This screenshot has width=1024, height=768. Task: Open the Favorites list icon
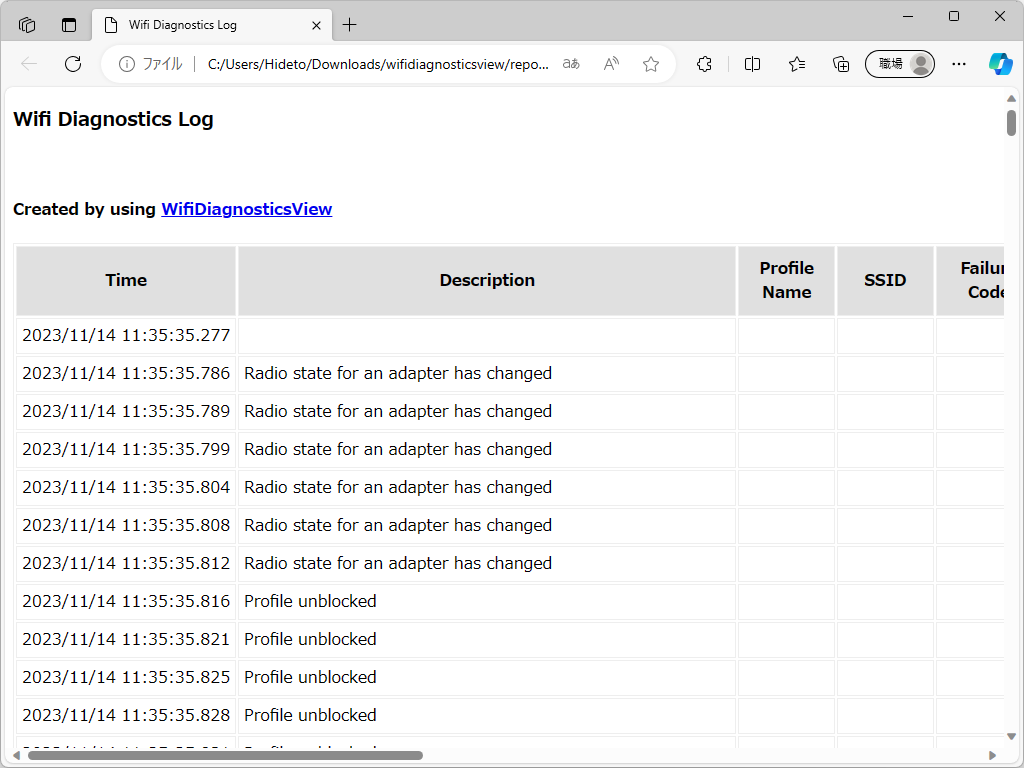pyautogui.click(x=797, y=64)
